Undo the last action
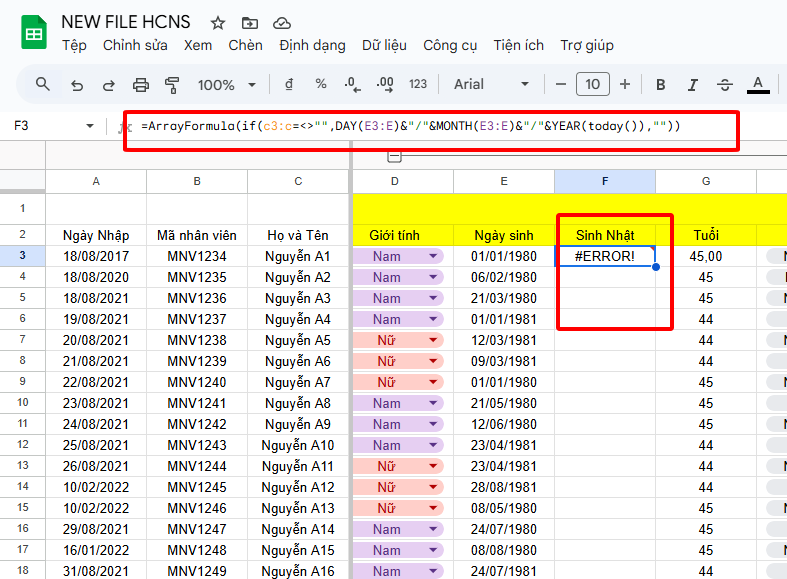This screenshot has width=787, height=579. [x=77, y=85]
